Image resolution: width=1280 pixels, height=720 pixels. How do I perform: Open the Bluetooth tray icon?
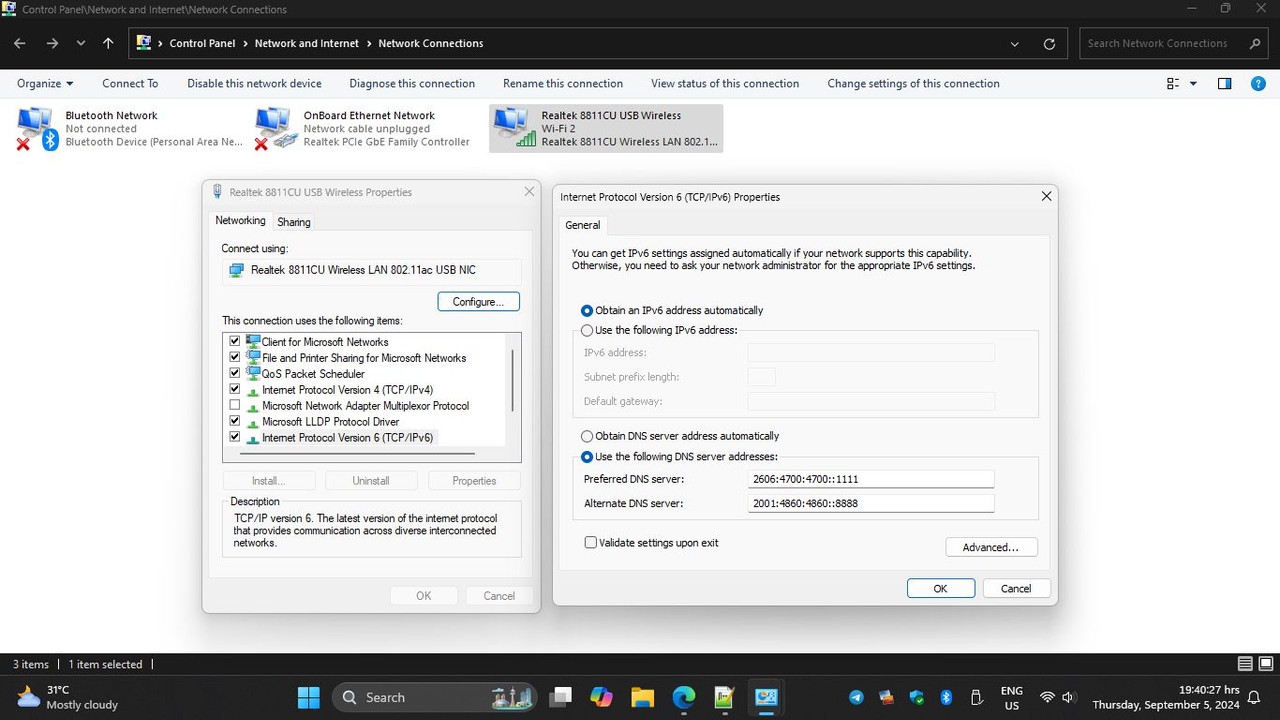point(946,697)
